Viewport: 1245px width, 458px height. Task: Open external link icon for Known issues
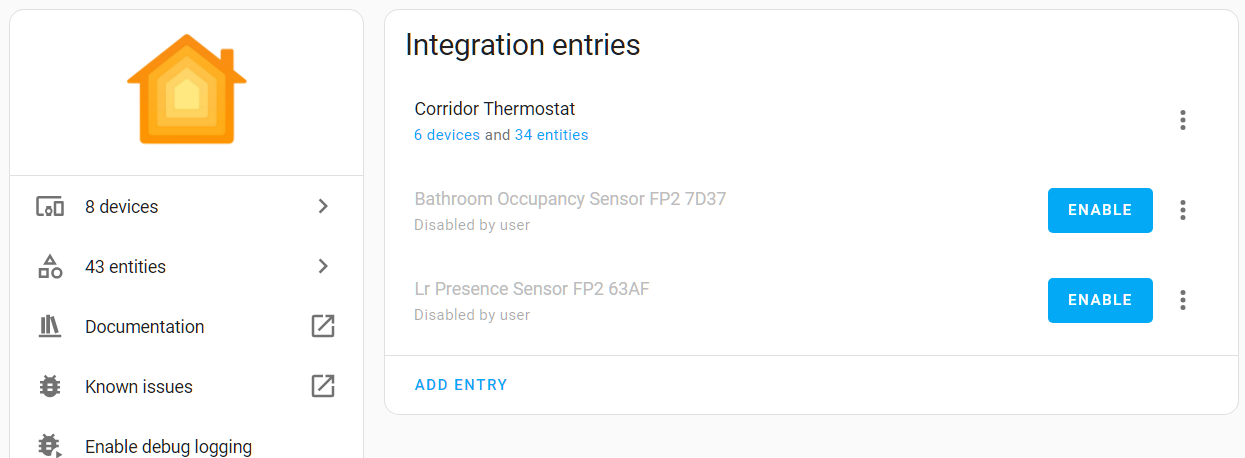coord(323,387)
